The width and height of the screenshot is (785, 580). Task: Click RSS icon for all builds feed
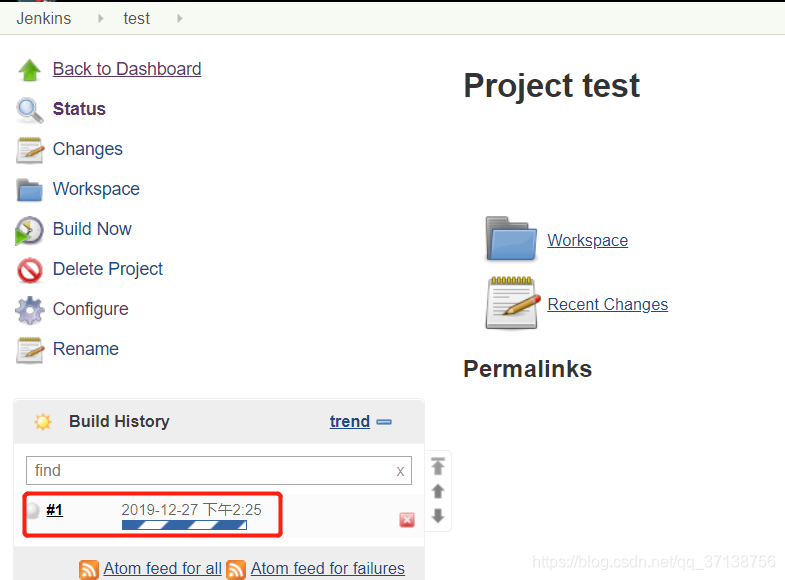89,569
